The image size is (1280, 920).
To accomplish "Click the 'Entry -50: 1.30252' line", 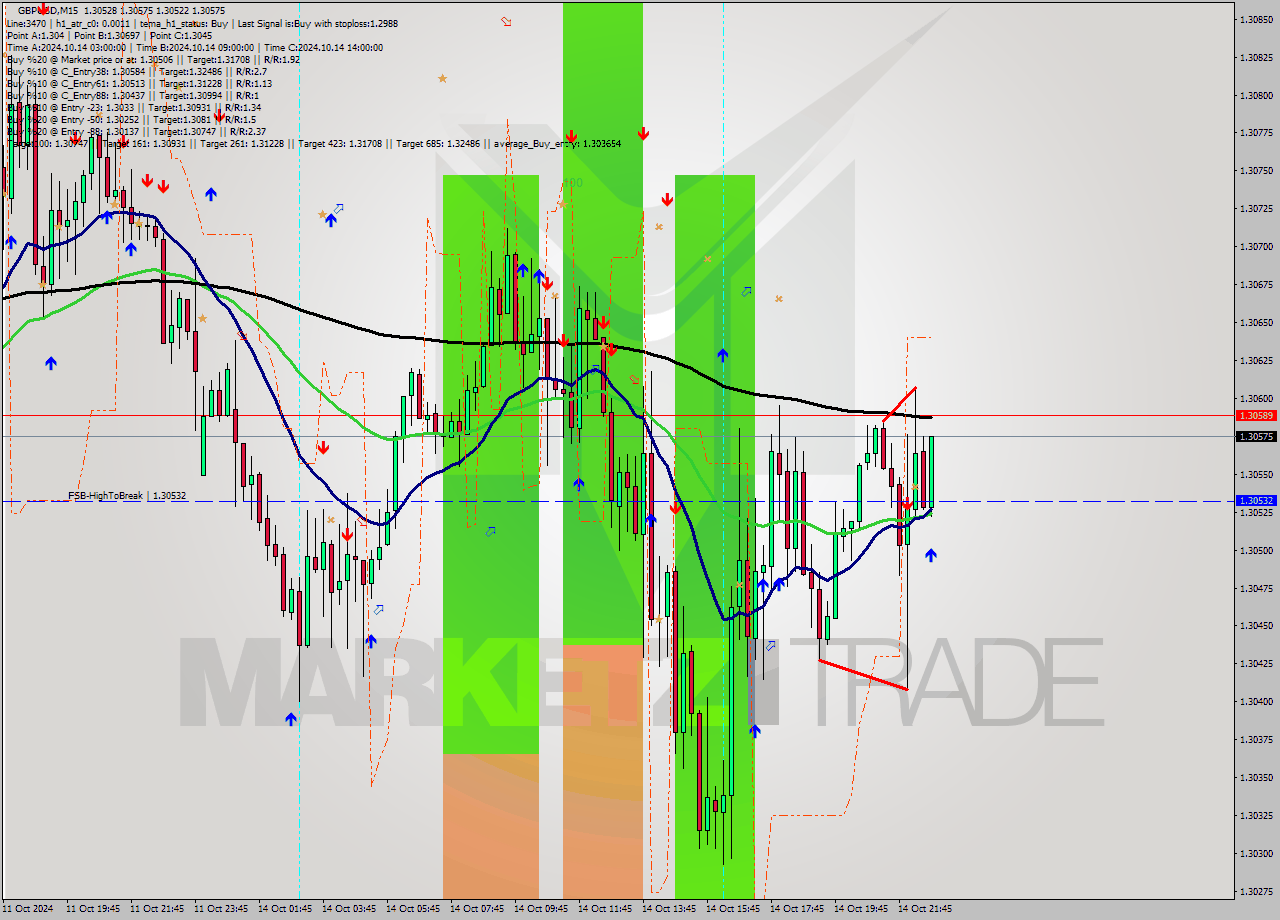I will point(131,119).
